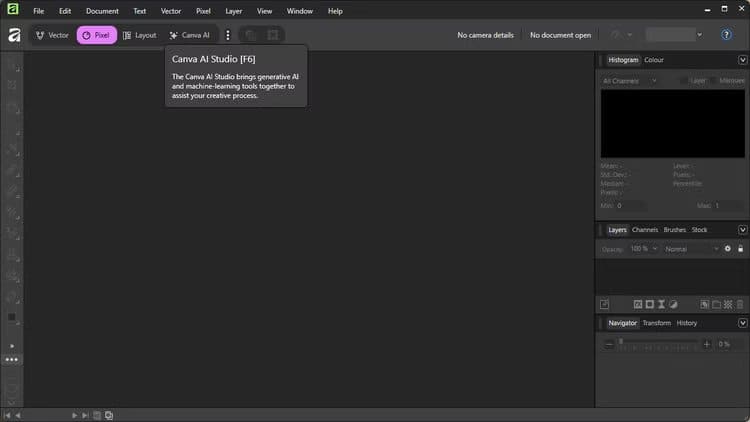Open the Layer menu
Viewport: 750px width, 422px height.
(x=234, y=11)
